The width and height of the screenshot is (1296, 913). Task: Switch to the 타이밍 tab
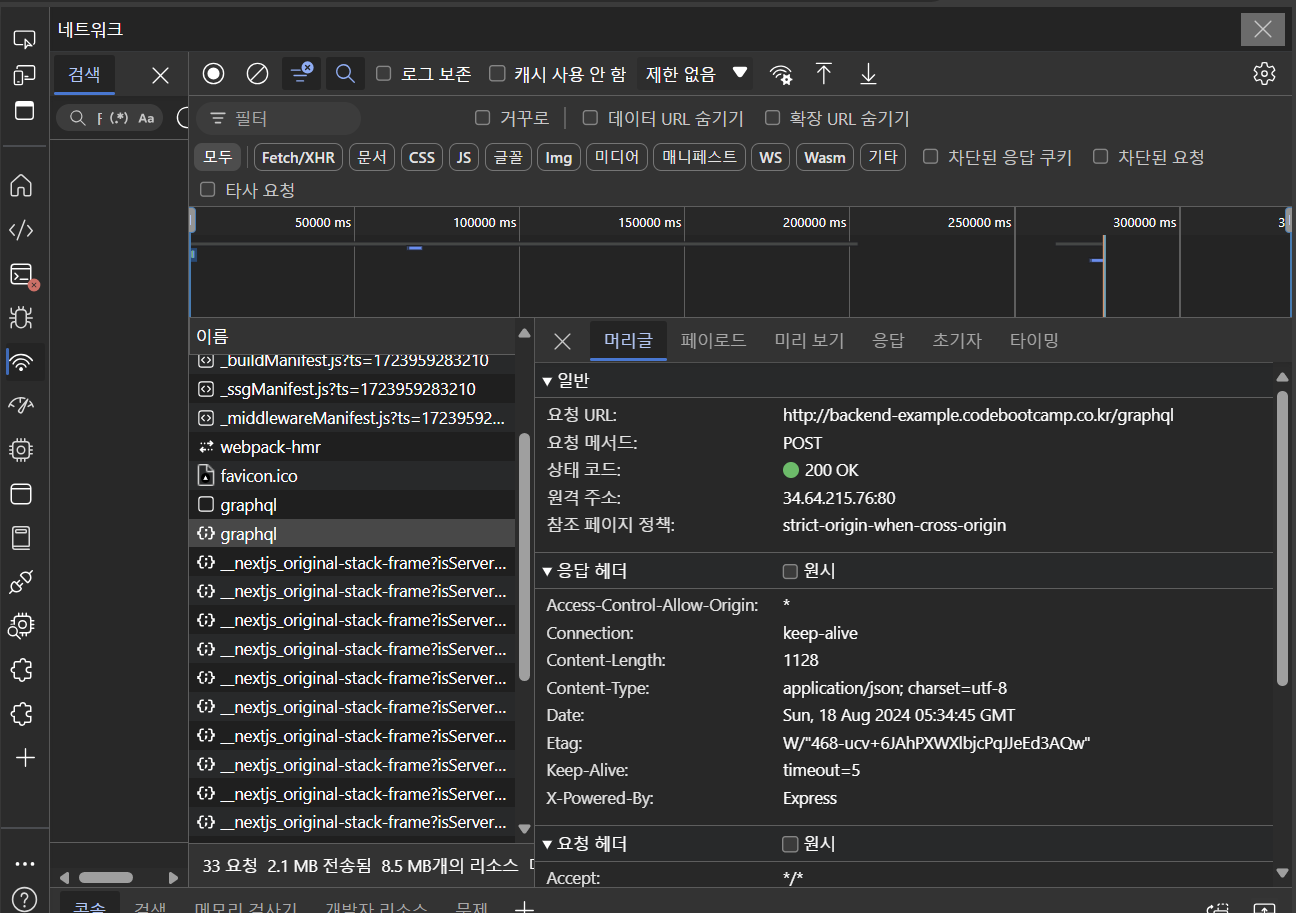pos(1034,341)
